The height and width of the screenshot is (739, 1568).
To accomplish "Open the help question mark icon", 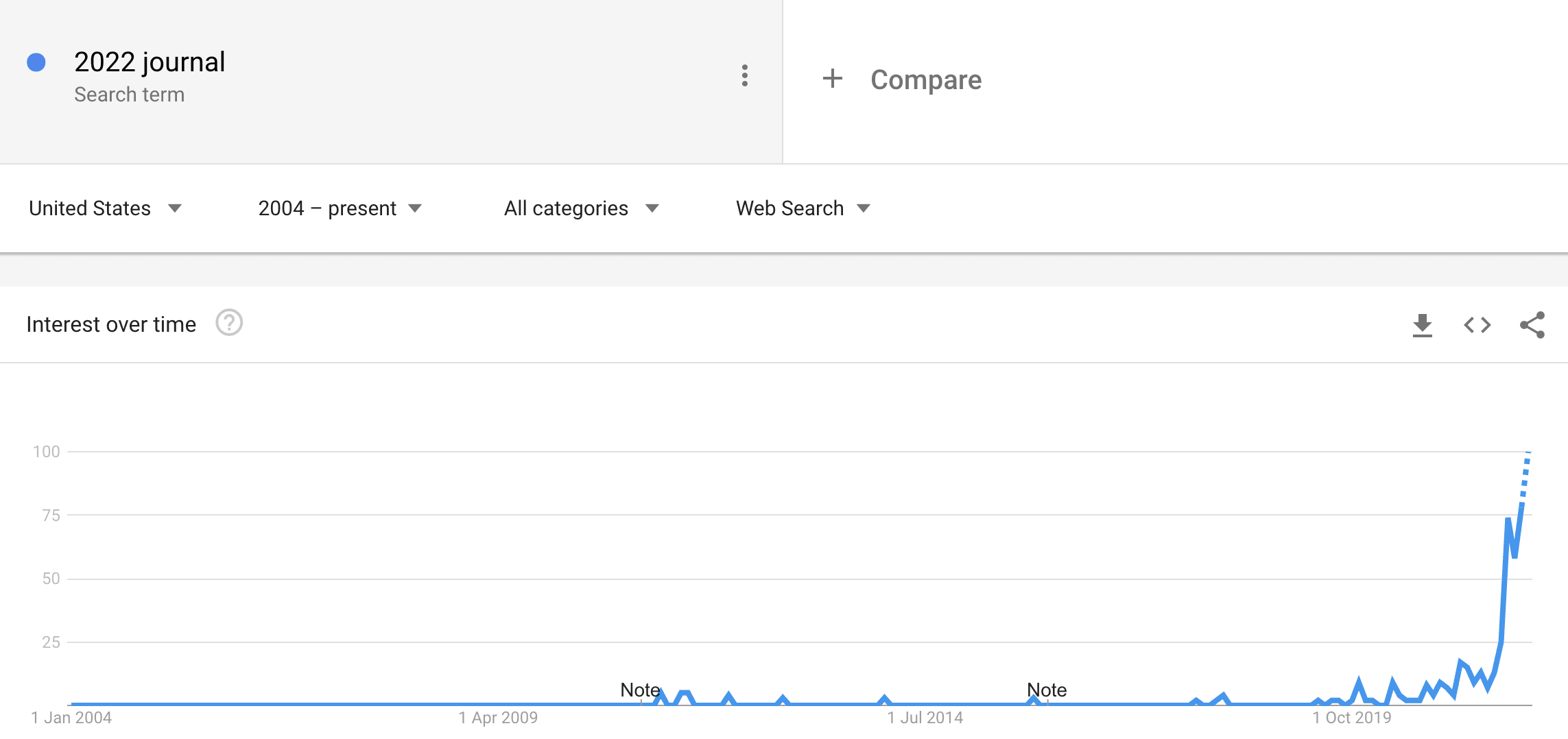I will pos(229,323).
